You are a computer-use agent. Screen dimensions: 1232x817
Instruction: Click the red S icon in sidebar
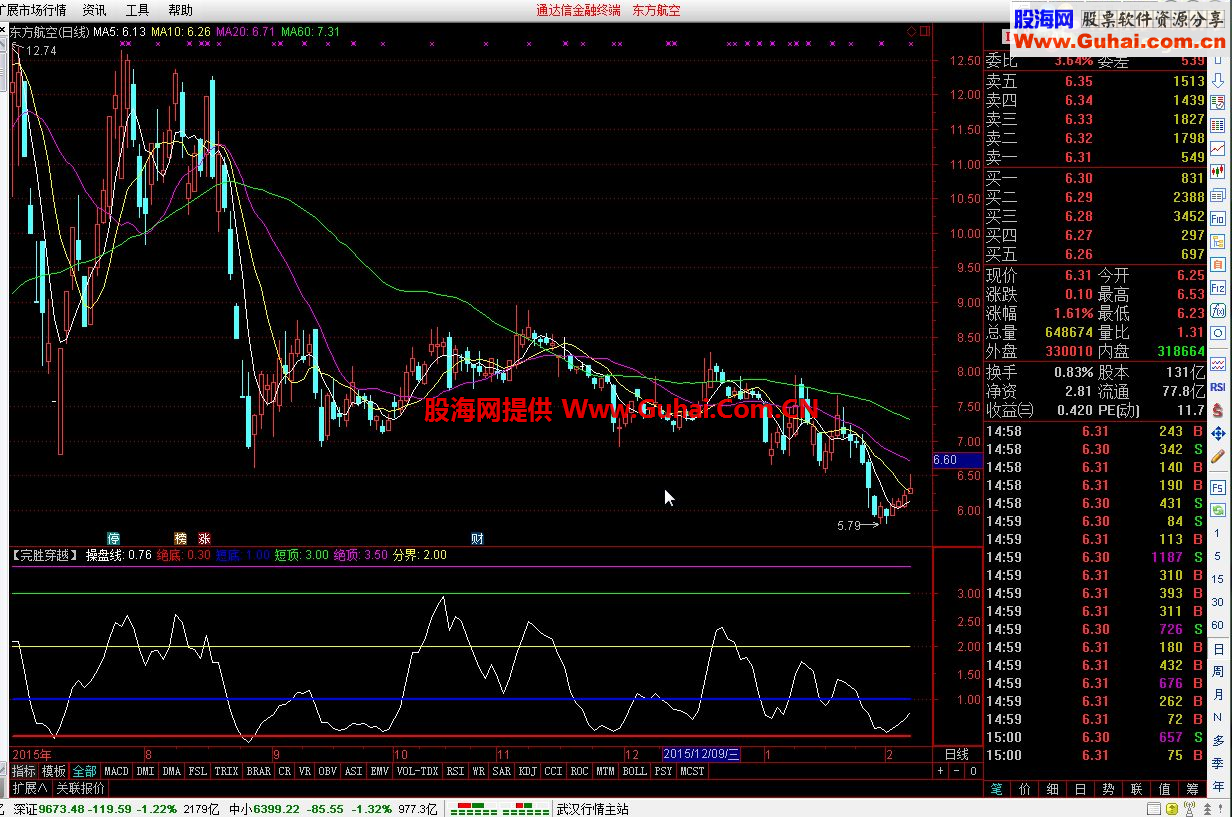pos(1218,409)
